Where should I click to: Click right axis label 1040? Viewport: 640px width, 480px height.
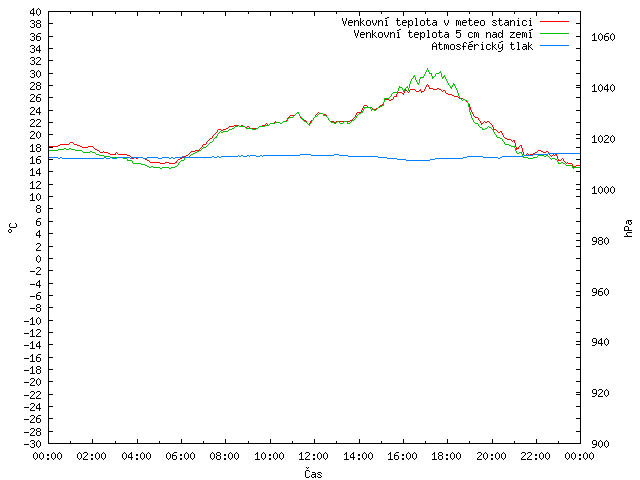(603, 88)
